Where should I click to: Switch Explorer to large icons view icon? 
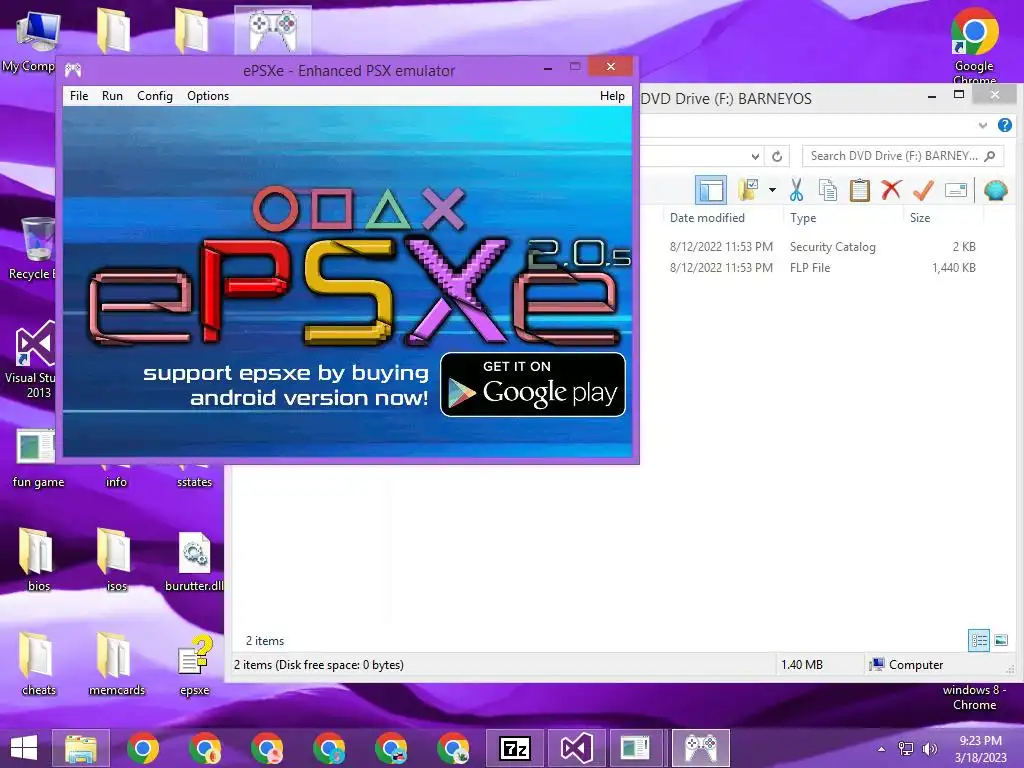(x=1001, y=640)
